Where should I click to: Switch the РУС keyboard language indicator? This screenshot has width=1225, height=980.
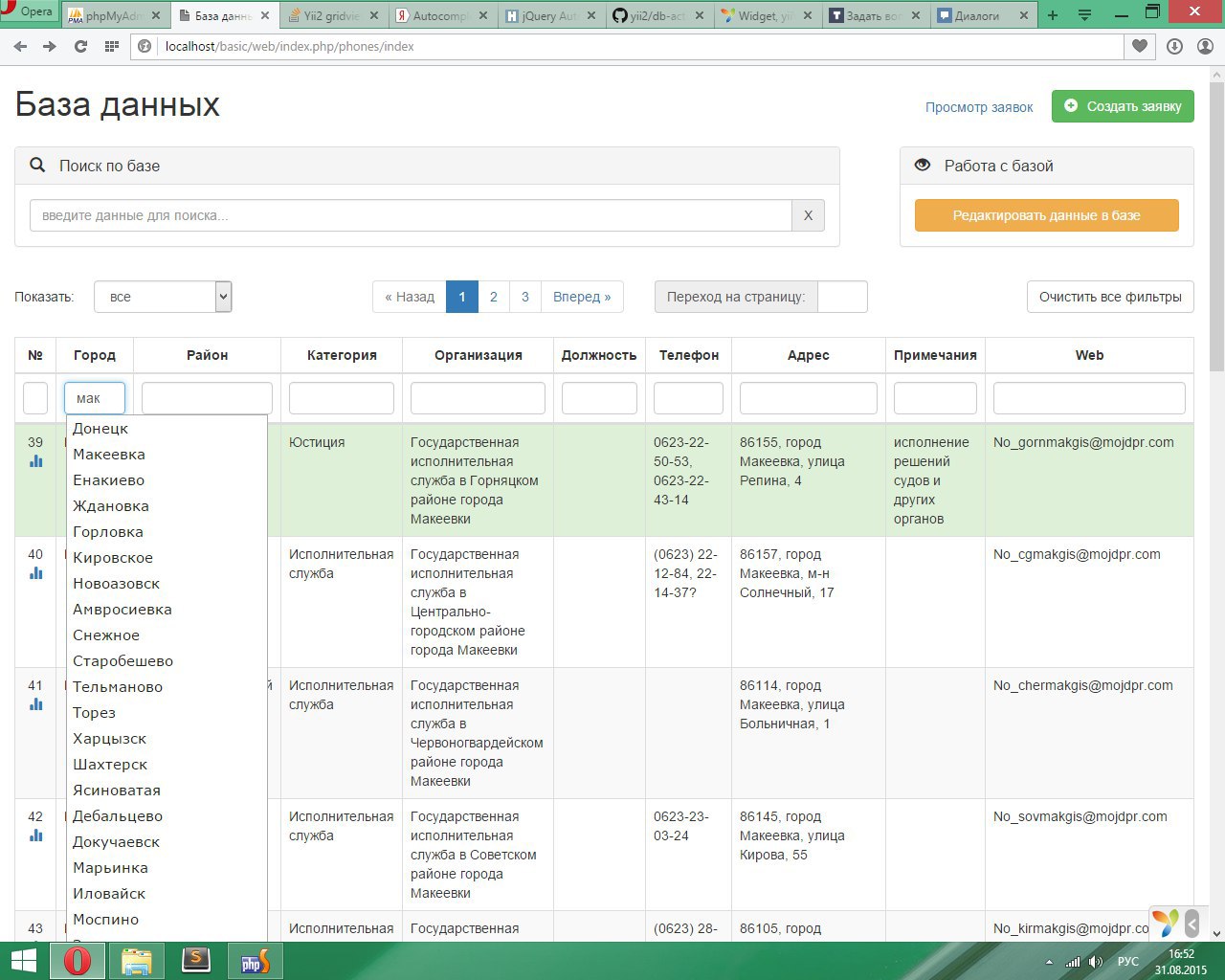(x=1128, y=962)
